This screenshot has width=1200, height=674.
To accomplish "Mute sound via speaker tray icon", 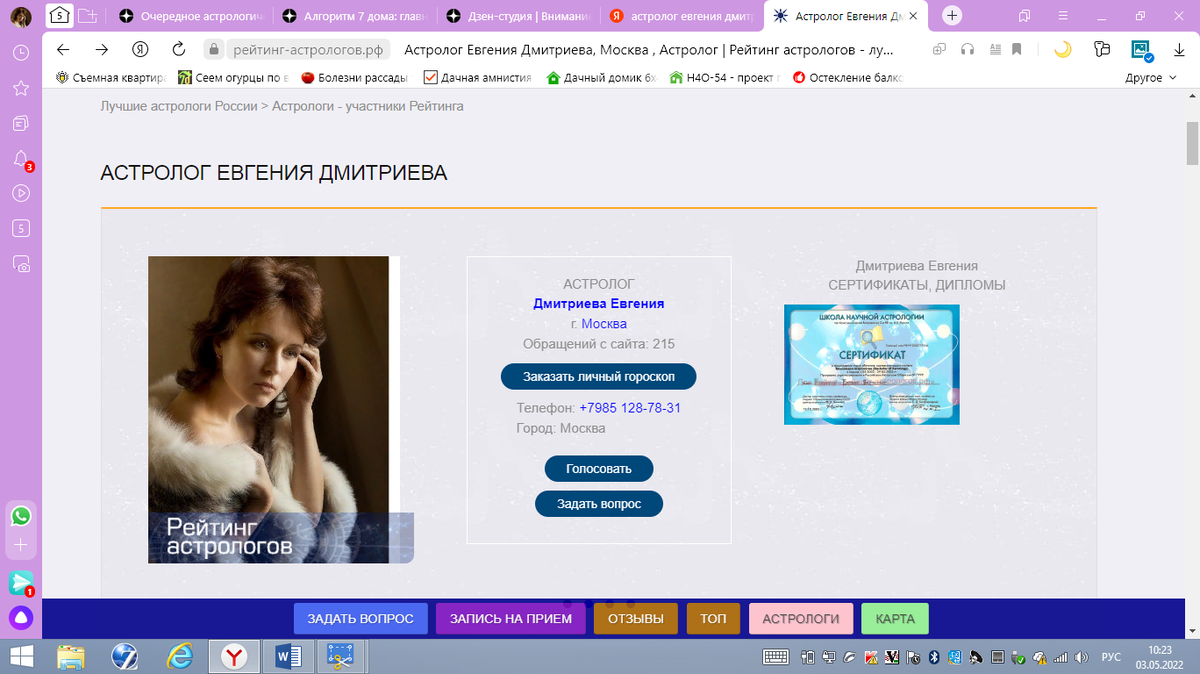I will (x=1081, y=658).
